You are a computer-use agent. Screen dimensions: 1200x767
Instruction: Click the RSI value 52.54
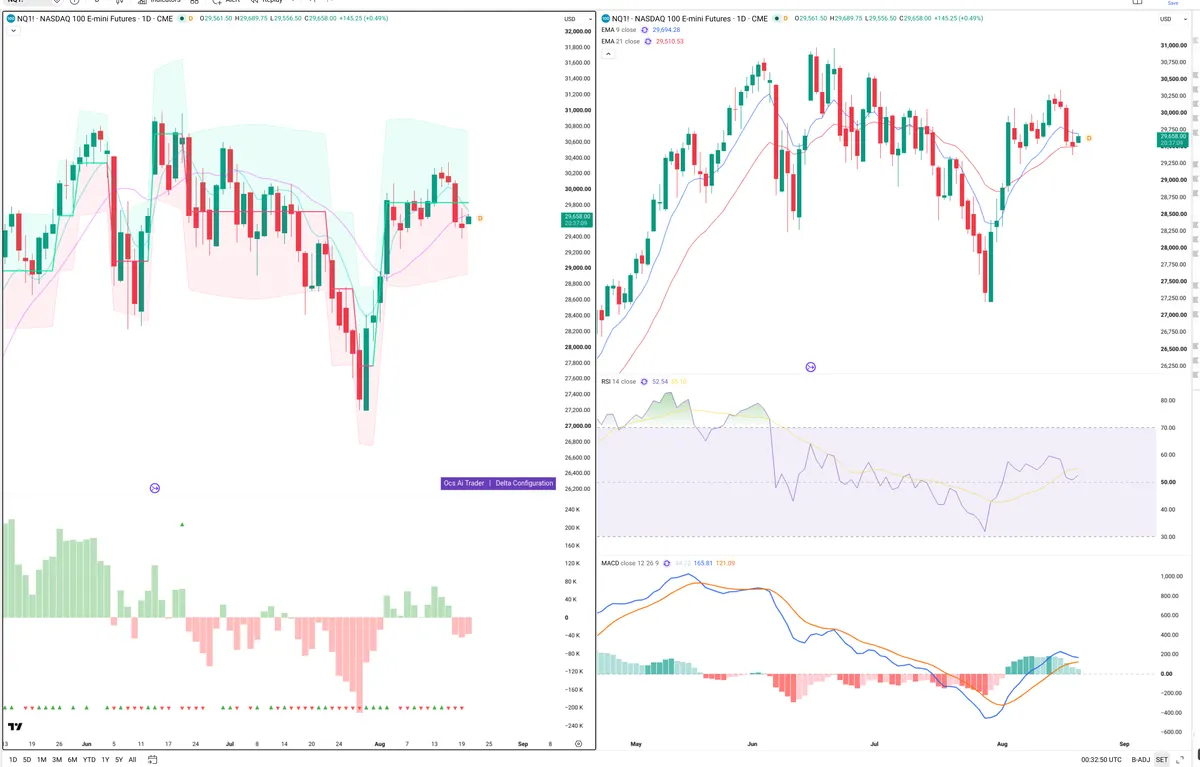[659, 381]
